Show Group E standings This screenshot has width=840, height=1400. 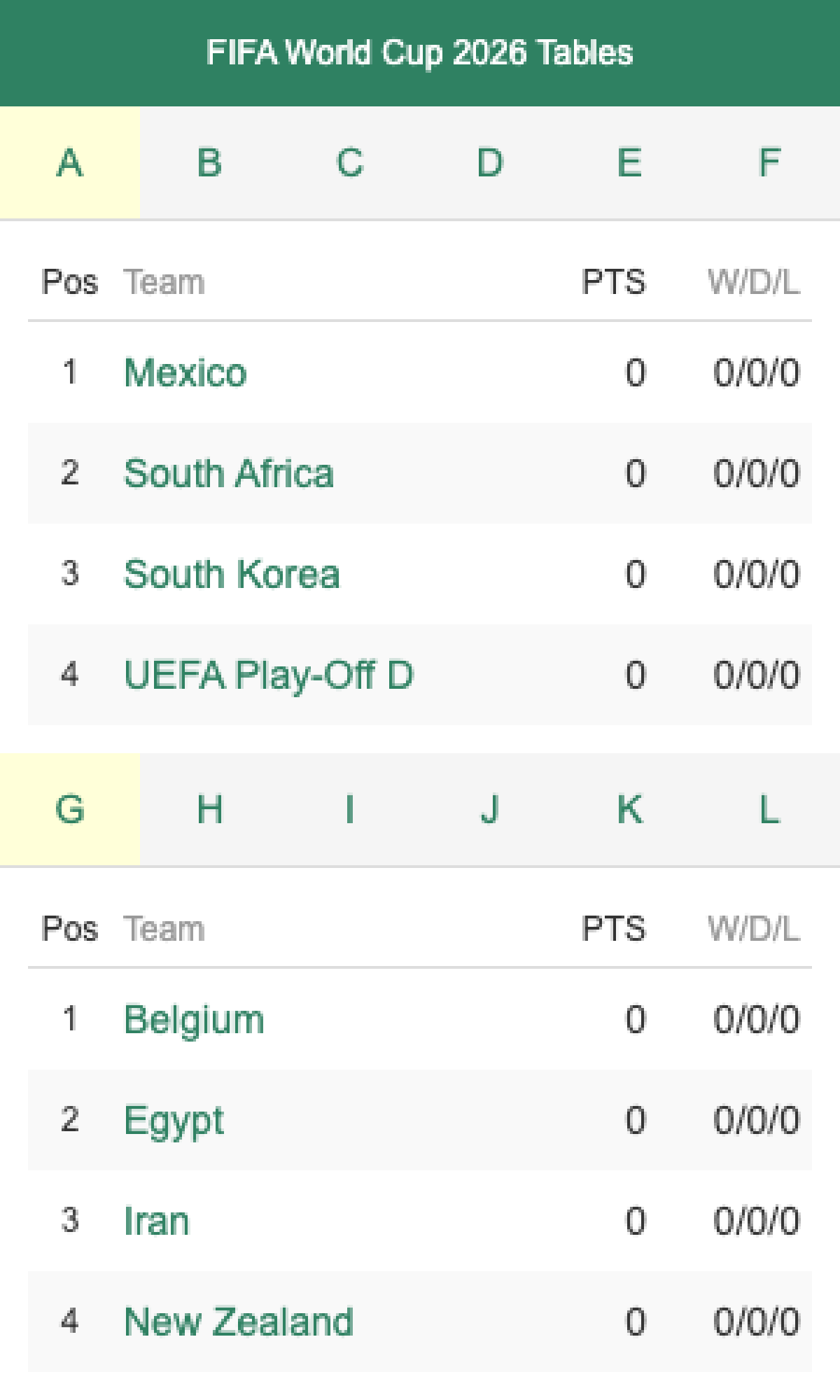coord(629,163)
